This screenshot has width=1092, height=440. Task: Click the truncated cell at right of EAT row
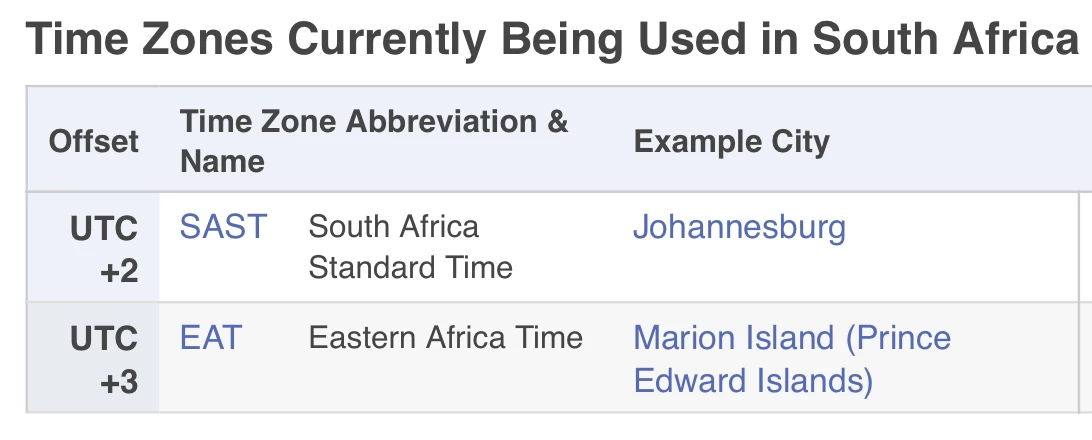coord(1086,359)
